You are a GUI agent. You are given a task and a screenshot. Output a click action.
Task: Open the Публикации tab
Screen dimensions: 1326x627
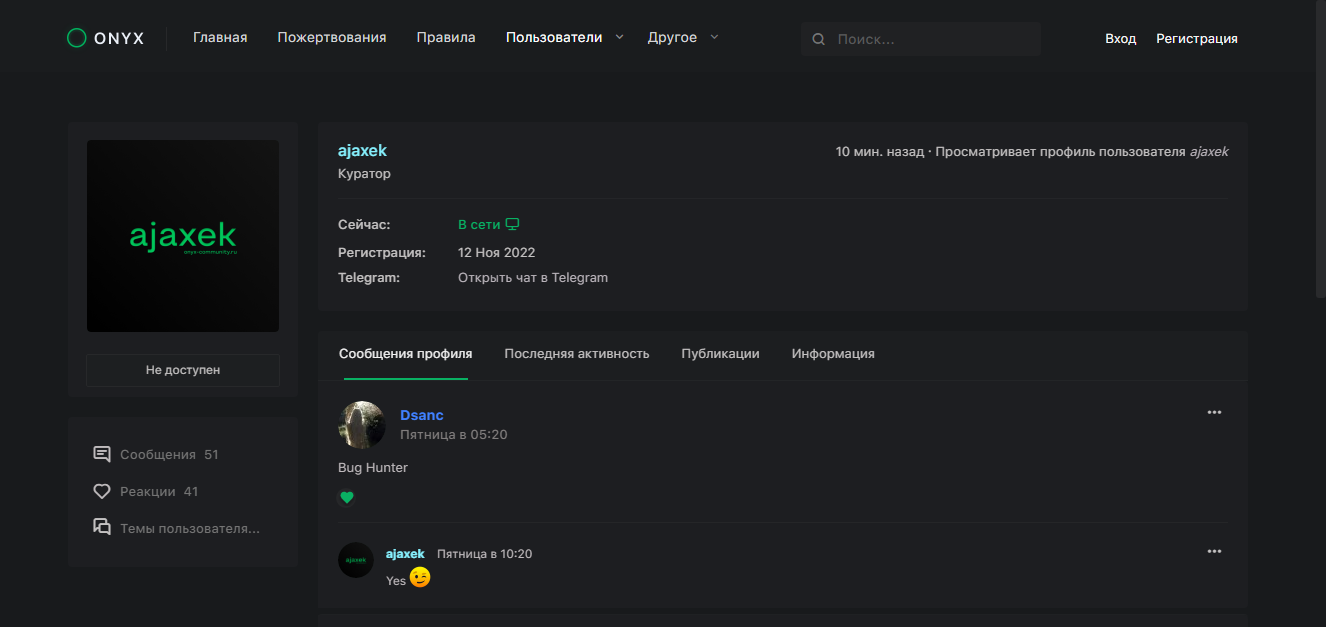click(x=720, y=353)
